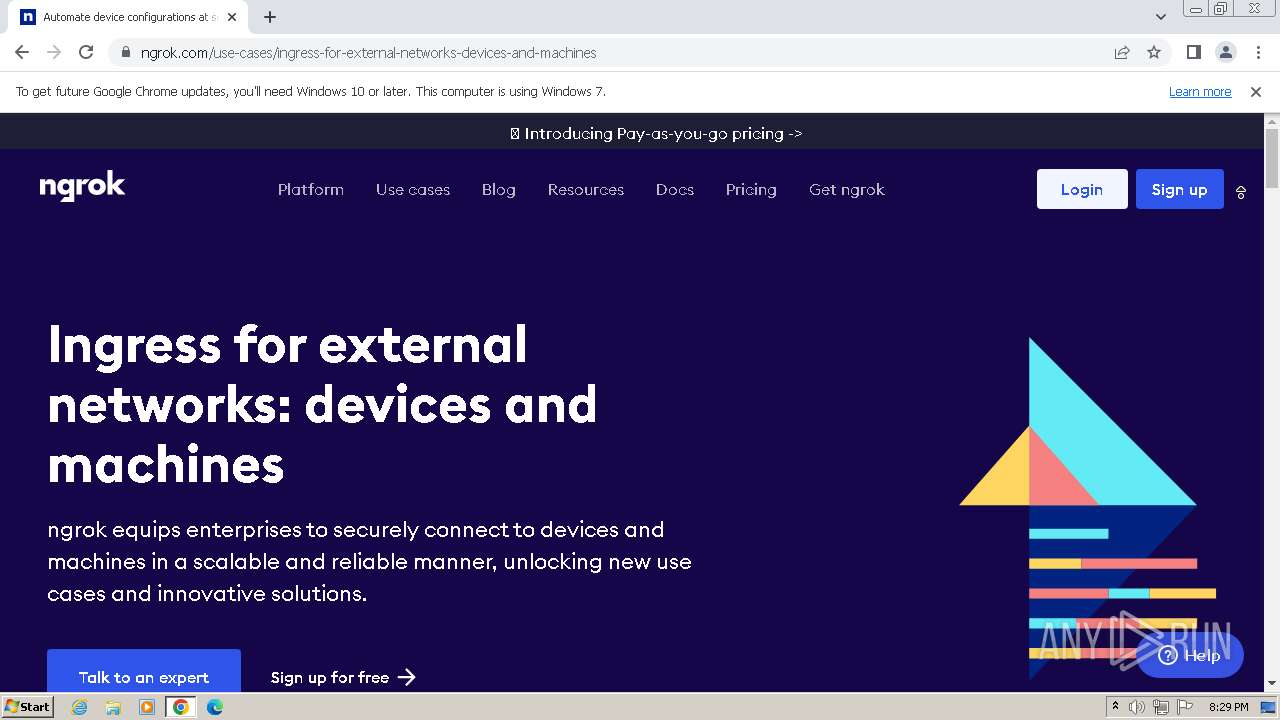Viewport: 1280px width, 720px height.
Task: Click the Login button
Action: click(1082, 189)
